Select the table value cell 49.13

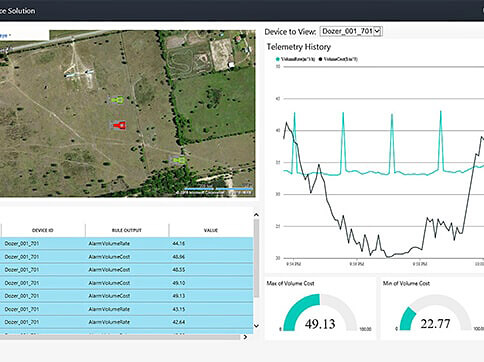click(179, 296)
